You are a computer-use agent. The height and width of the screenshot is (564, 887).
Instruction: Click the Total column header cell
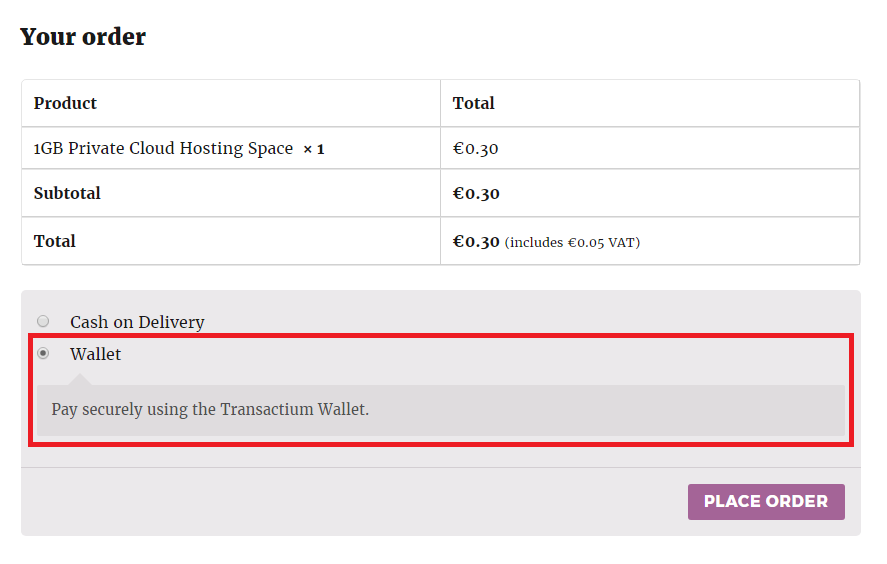(x=474, y=103)
